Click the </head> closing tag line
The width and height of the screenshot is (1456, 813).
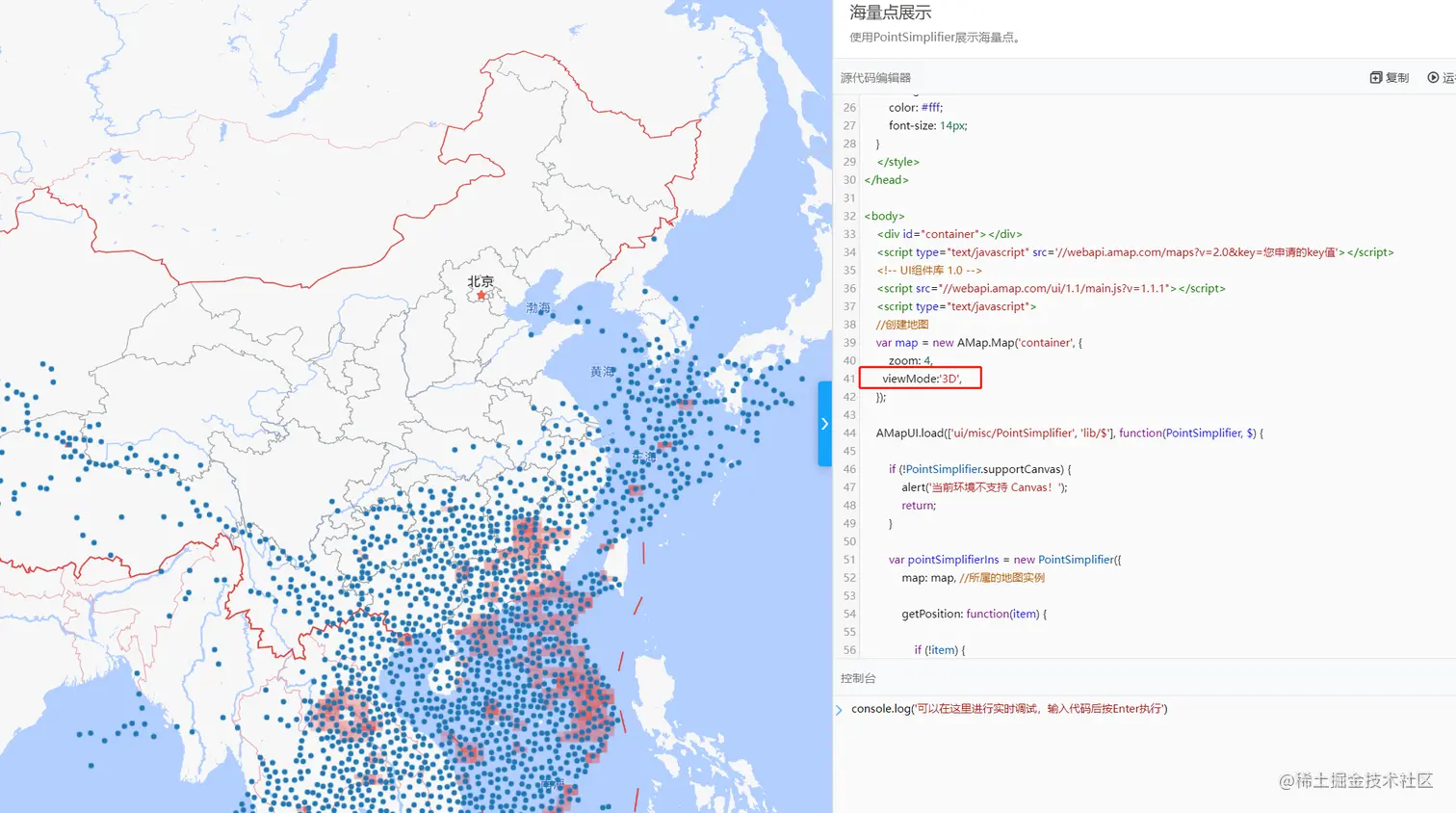[x=886, y=180]
